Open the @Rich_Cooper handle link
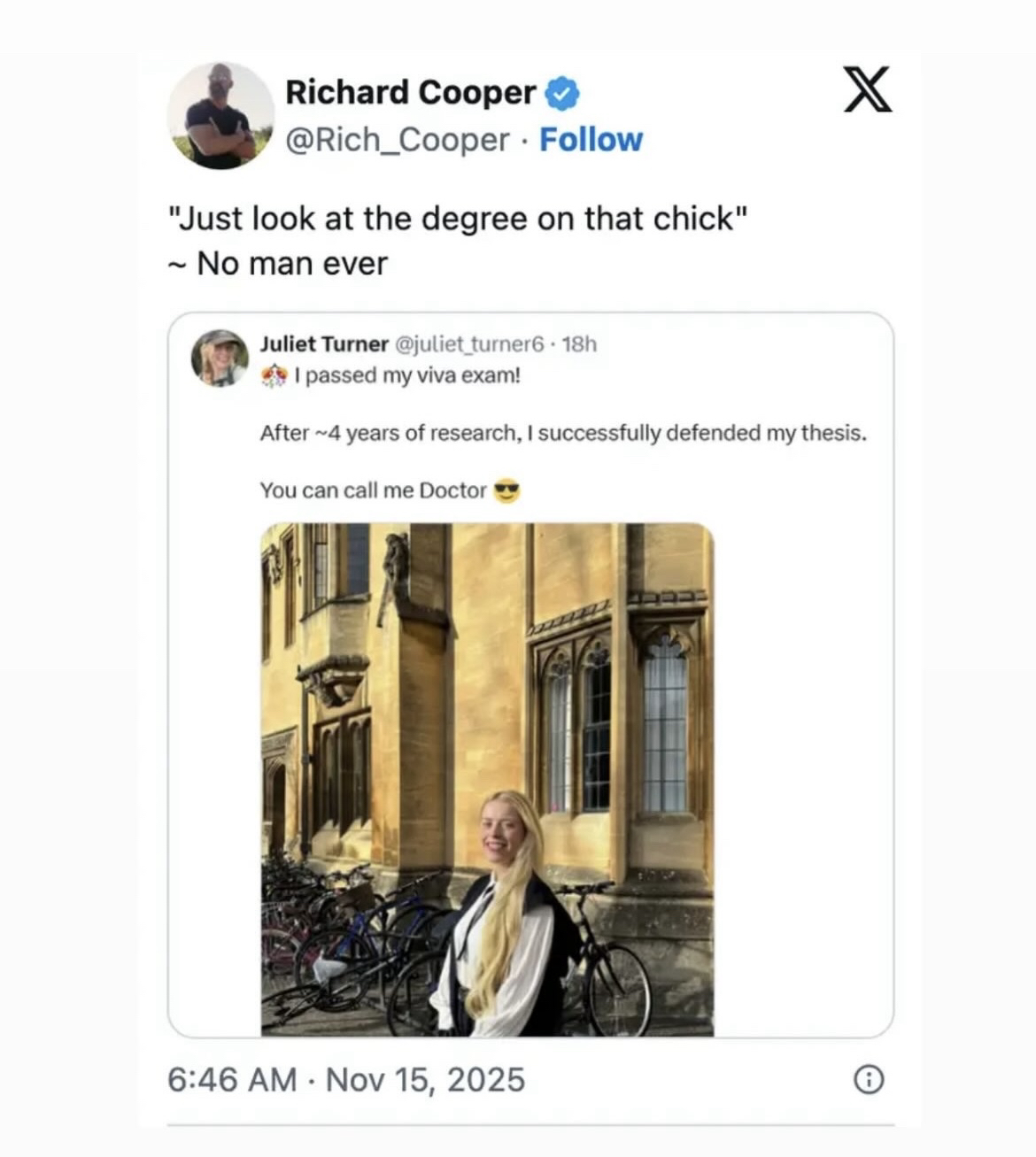The height and width of the screenshot is (1157, 1036). pyautogui.click(x=398, y=140)
